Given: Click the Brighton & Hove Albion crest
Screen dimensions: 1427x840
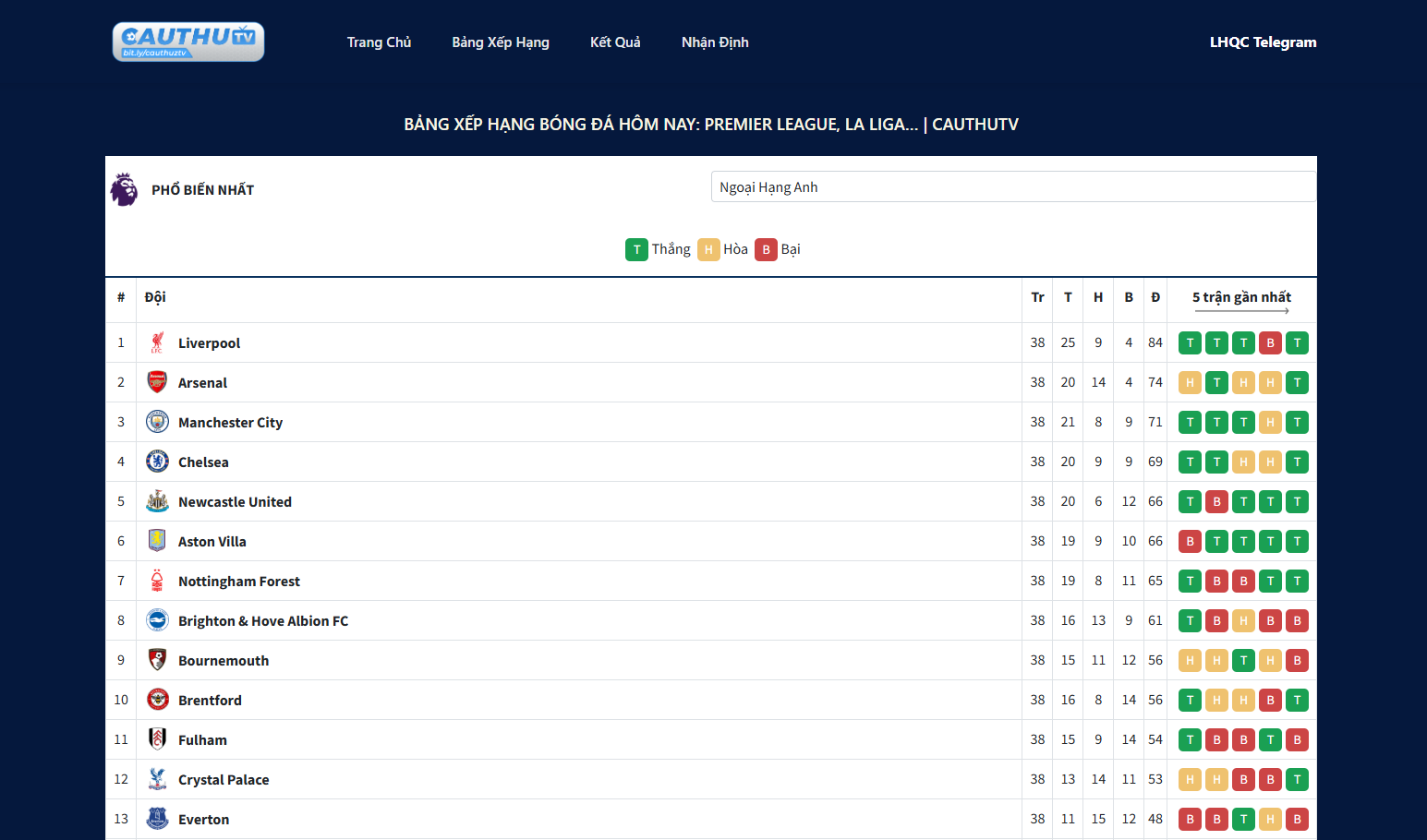Looking at the screenshot, I should click(x=157, y=620).
